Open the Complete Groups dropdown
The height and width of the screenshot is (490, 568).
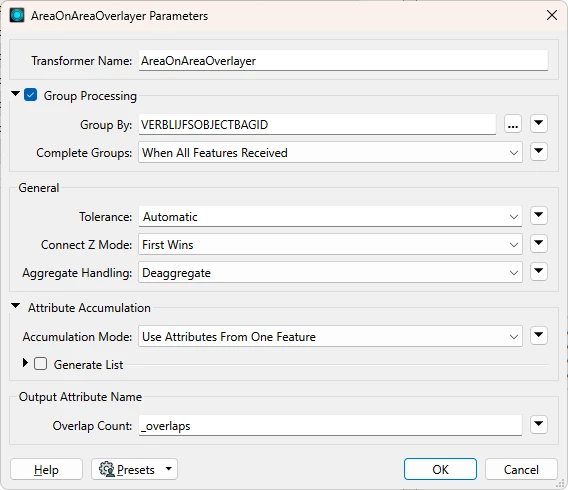pyautogui.click(x=330, y=152)
